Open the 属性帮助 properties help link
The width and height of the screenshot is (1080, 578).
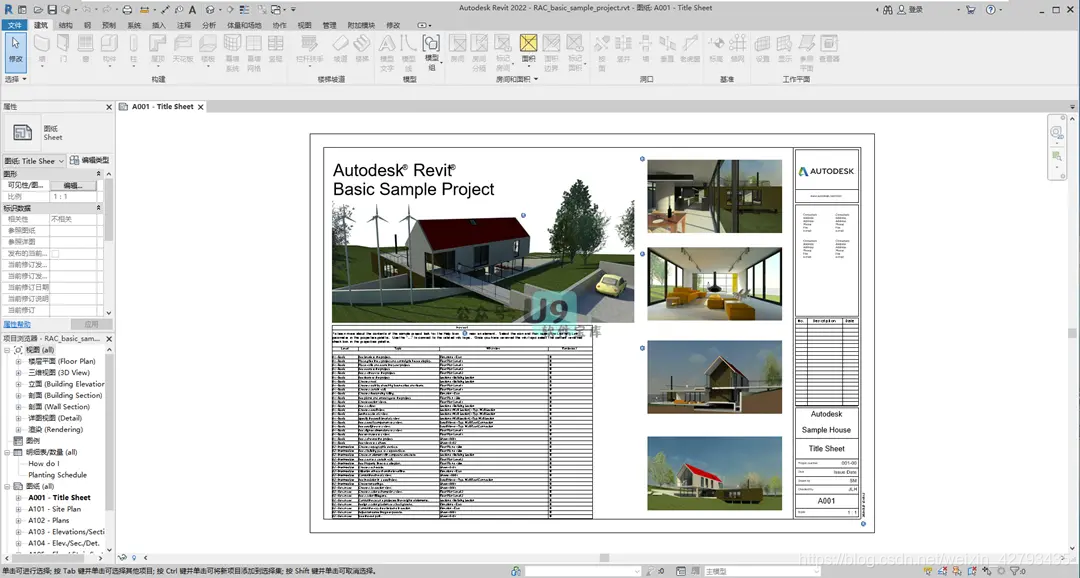tap(17, 324)
